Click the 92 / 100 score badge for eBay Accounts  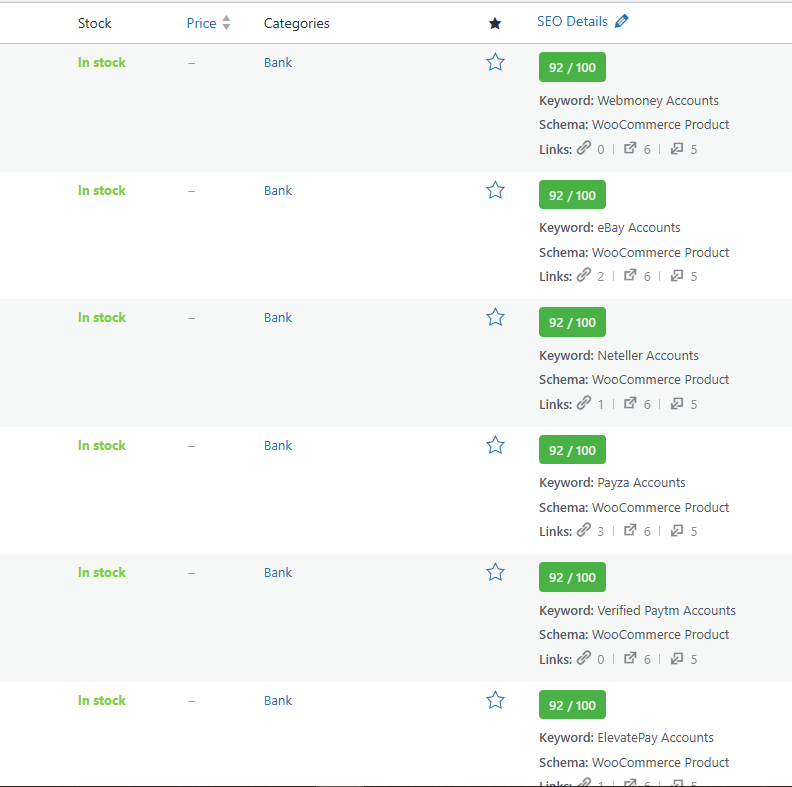pos(572,195)
